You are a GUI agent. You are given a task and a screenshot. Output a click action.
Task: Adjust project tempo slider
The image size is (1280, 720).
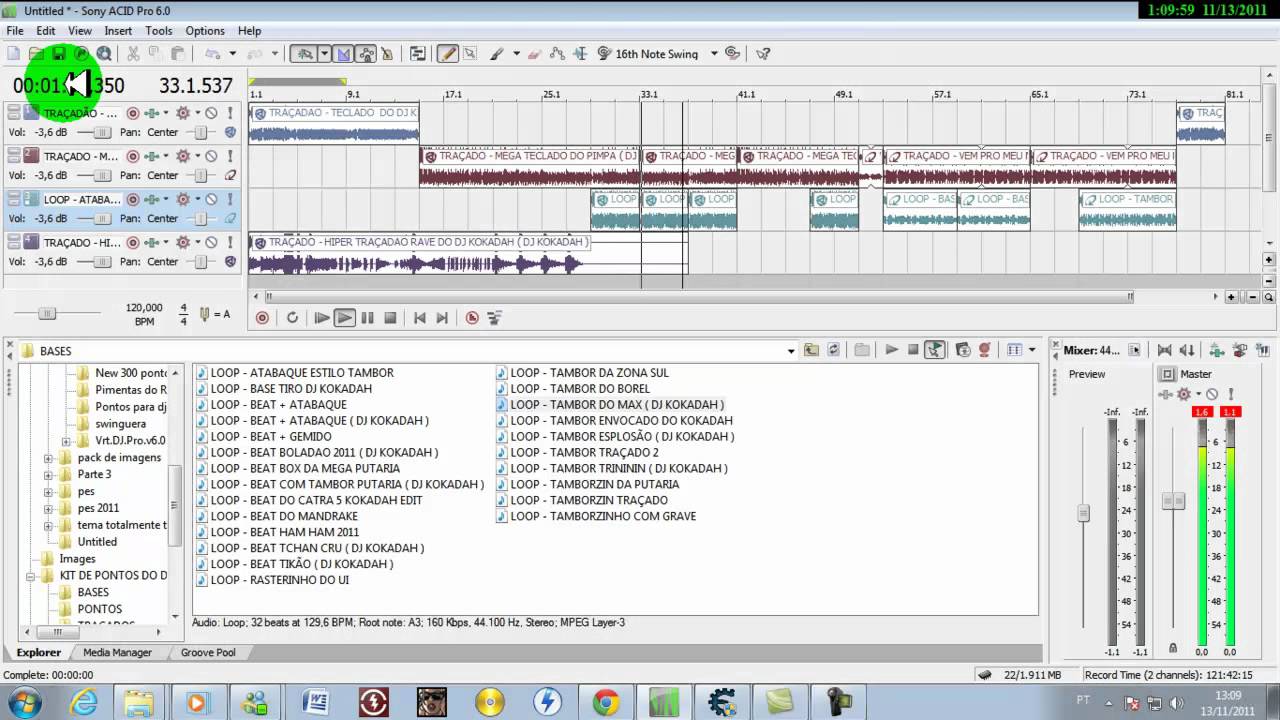click(x=47, y=314)
